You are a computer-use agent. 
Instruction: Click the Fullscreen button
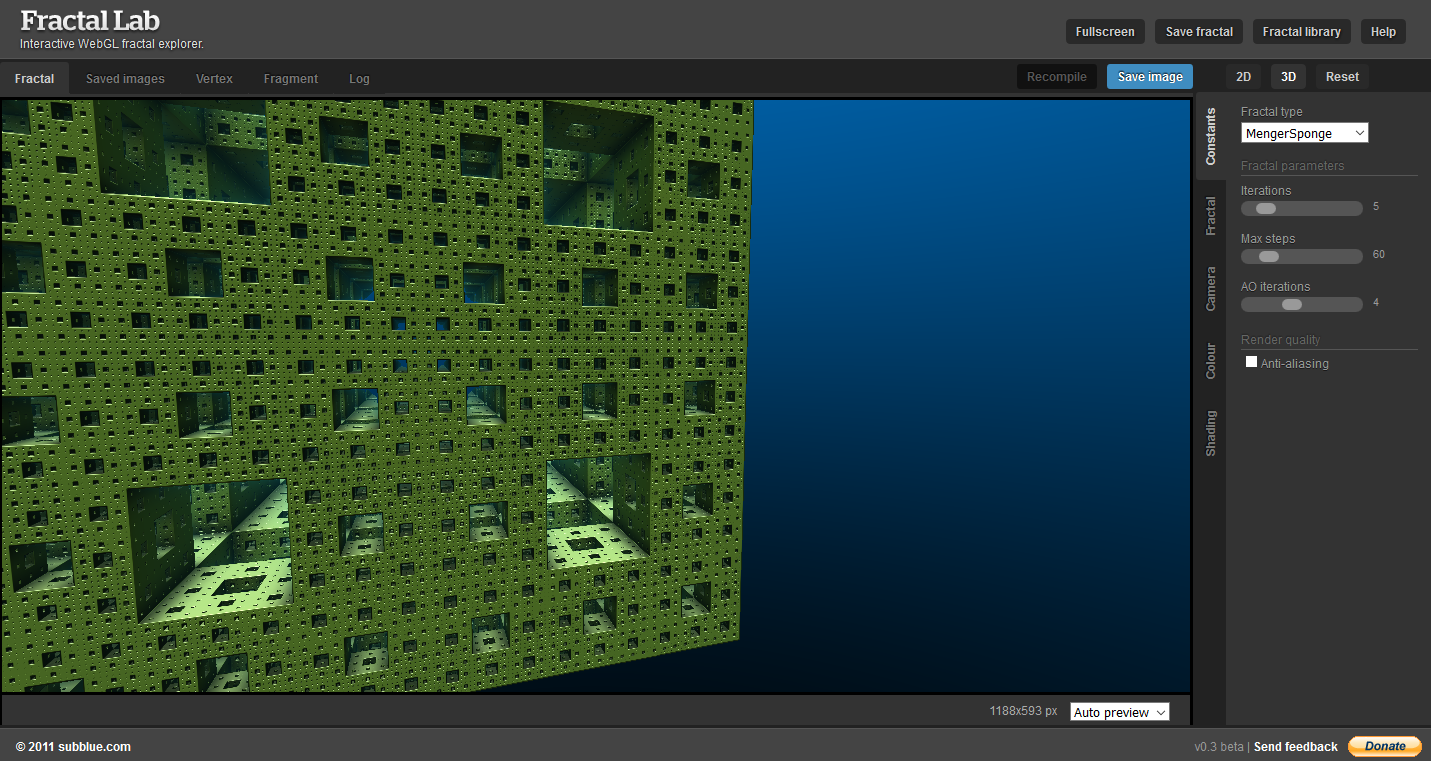point(1105,32)
